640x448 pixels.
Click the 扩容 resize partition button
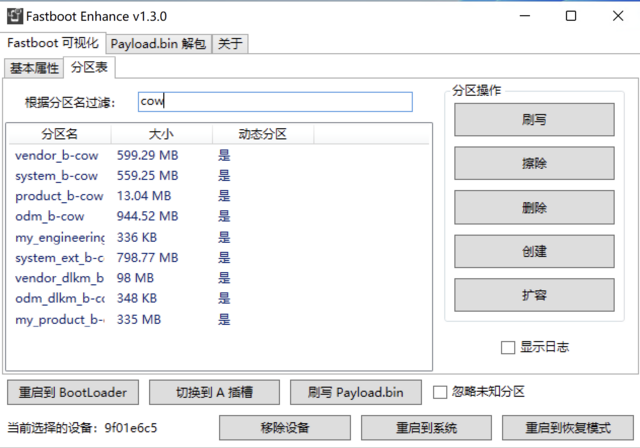(x=534, y=295)
